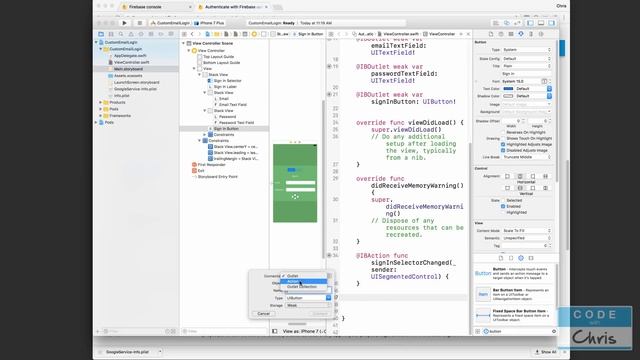Stop the running build

(x=140, y=23)
